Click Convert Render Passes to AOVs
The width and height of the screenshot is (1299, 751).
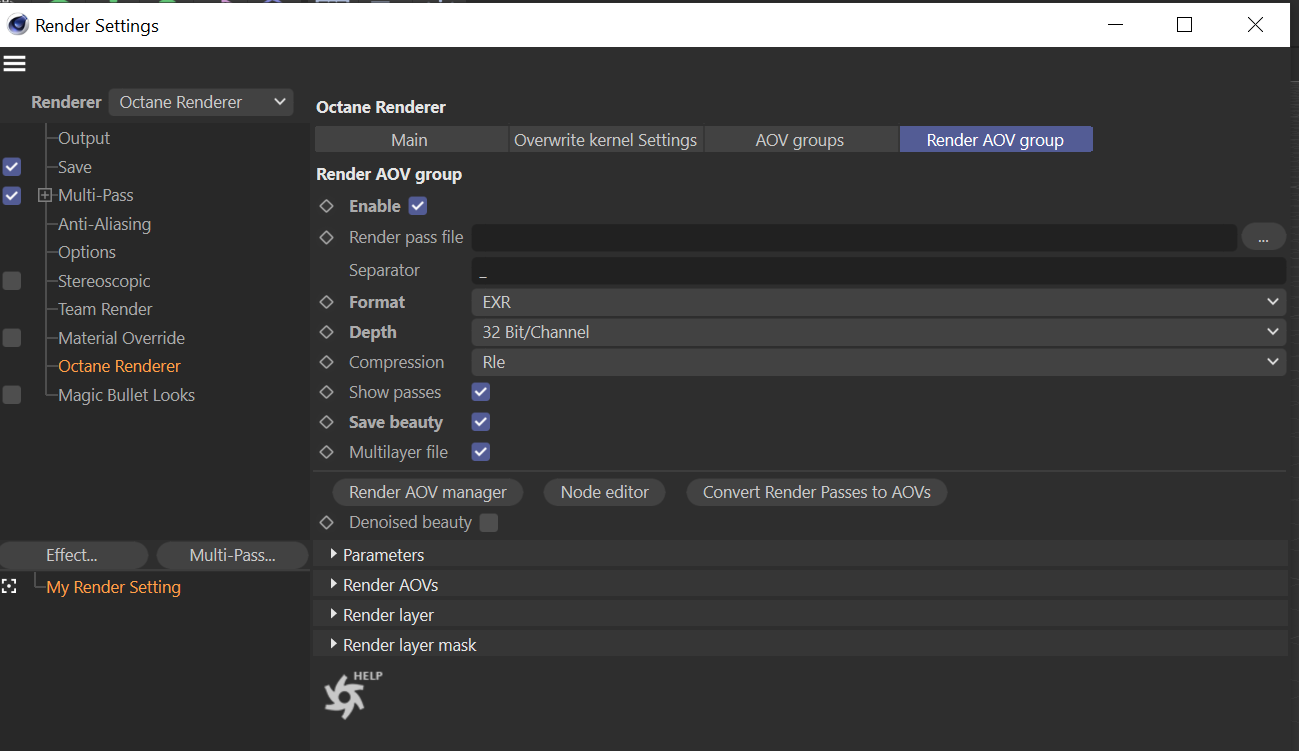[x=816, y=492]
